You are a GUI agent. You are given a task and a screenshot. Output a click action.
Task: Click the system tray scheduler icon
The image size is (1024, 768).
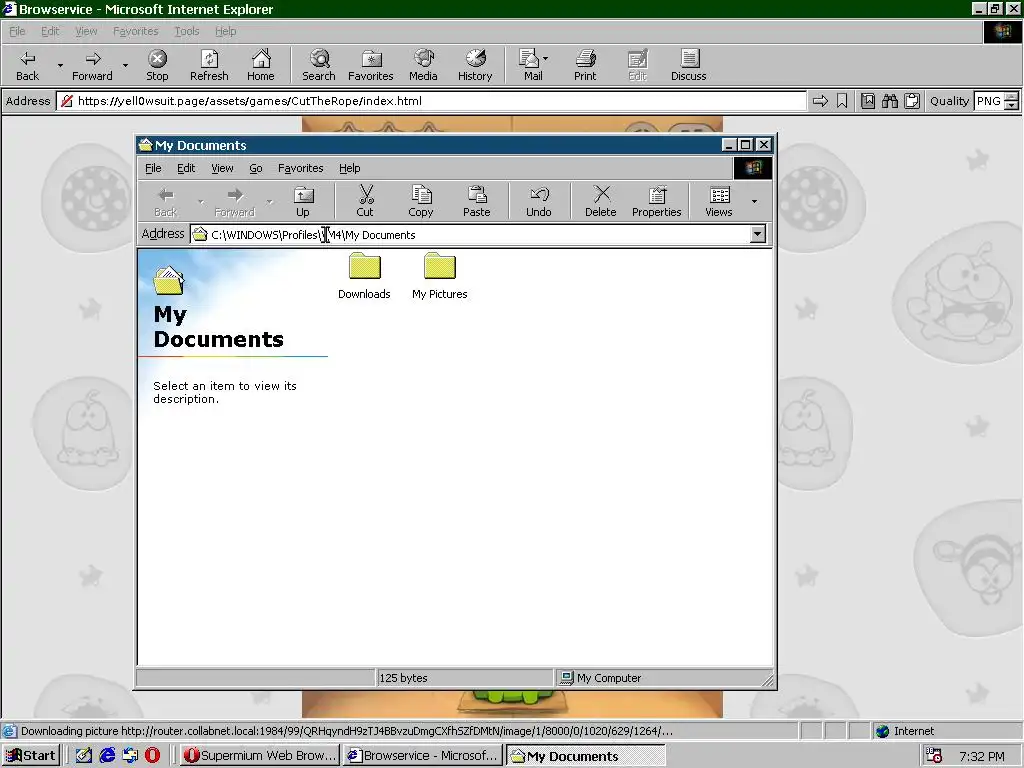tap(935, 756)
